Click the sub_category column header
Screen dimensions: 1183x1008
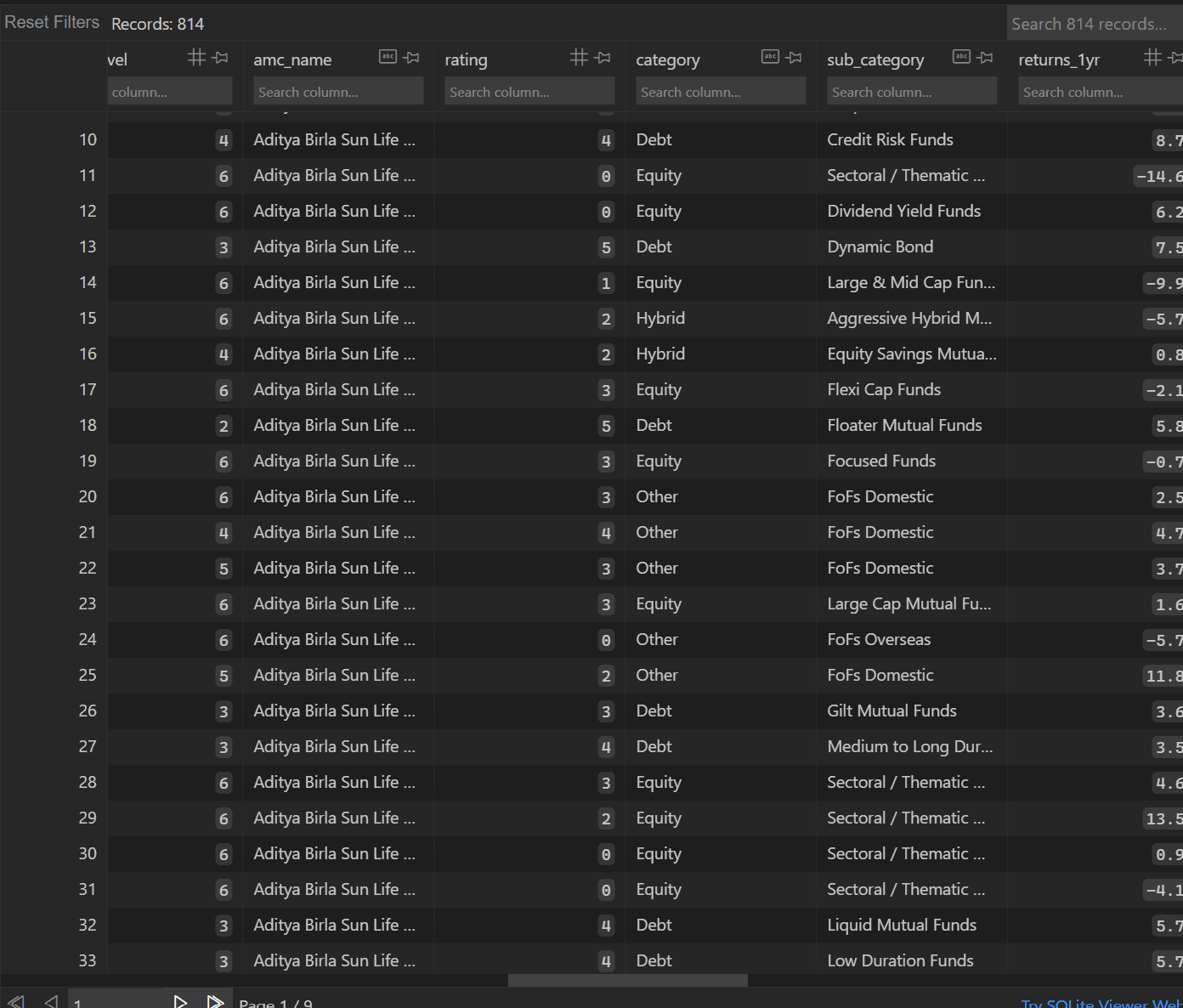(875, 59)
